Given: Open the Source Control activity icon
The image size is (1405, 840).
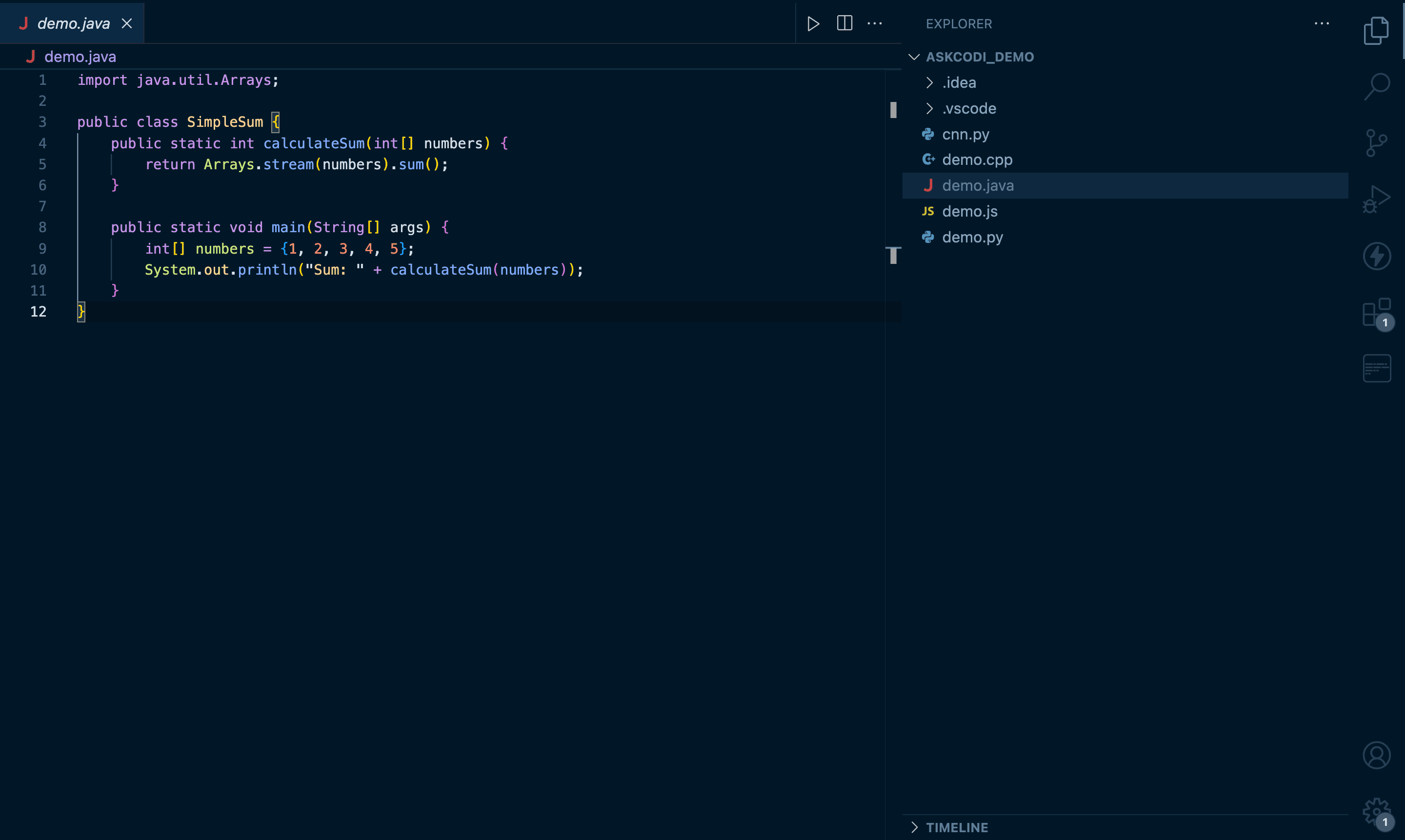Looking at the screenshot, I should [1376, 143].
